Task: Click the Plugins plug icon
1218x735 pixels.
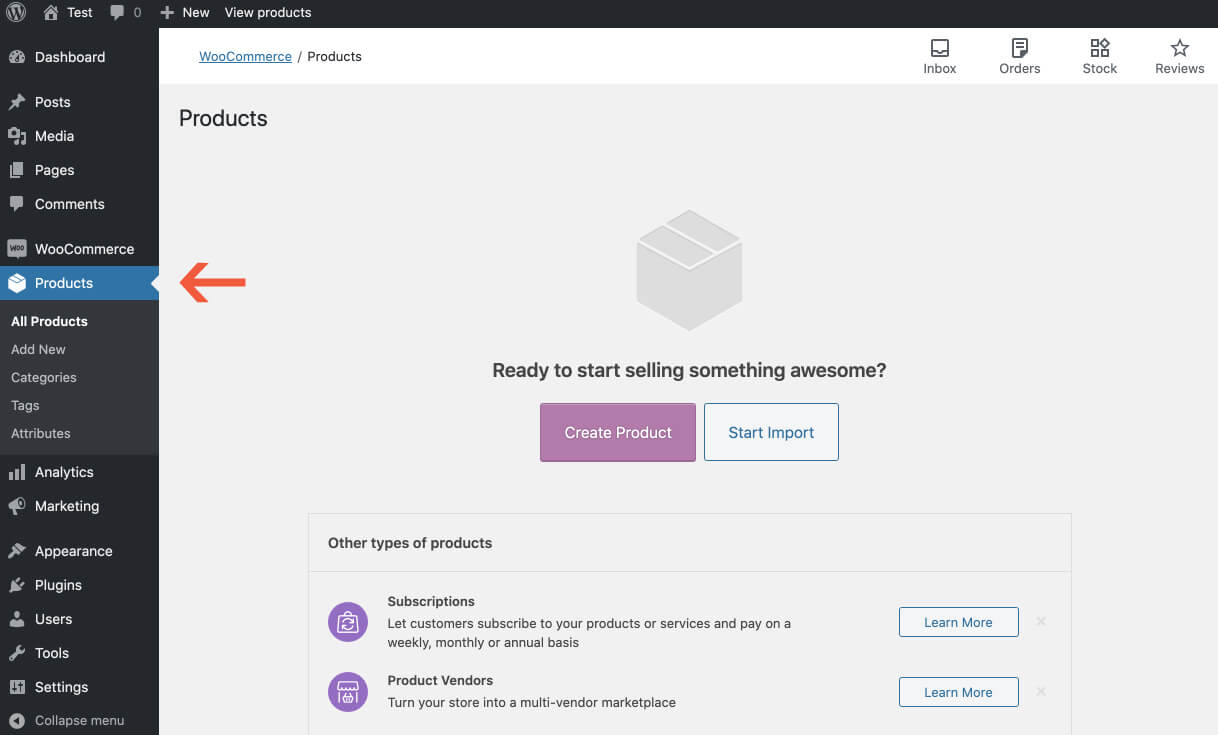Action: 17,585
